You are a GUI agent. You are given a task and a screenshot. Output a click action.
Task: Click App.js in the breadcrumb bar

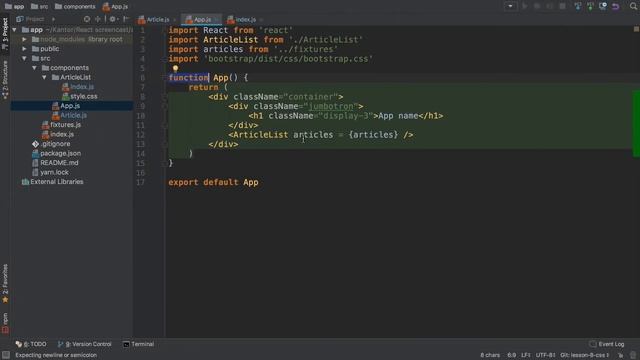(x=115, y=7)
